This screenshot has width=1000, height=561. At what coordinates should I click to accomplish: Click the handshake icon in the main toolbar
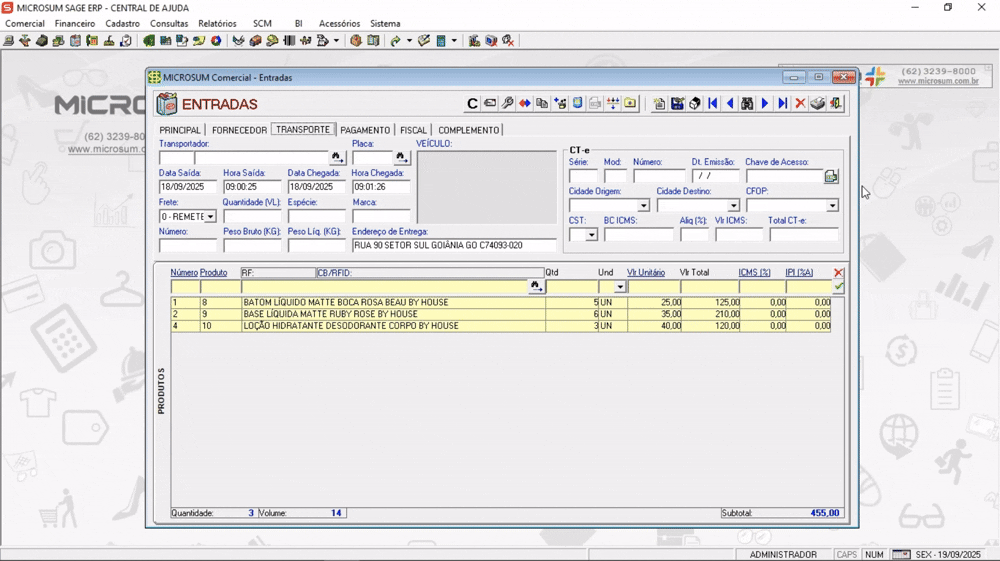tap(238, 41)
